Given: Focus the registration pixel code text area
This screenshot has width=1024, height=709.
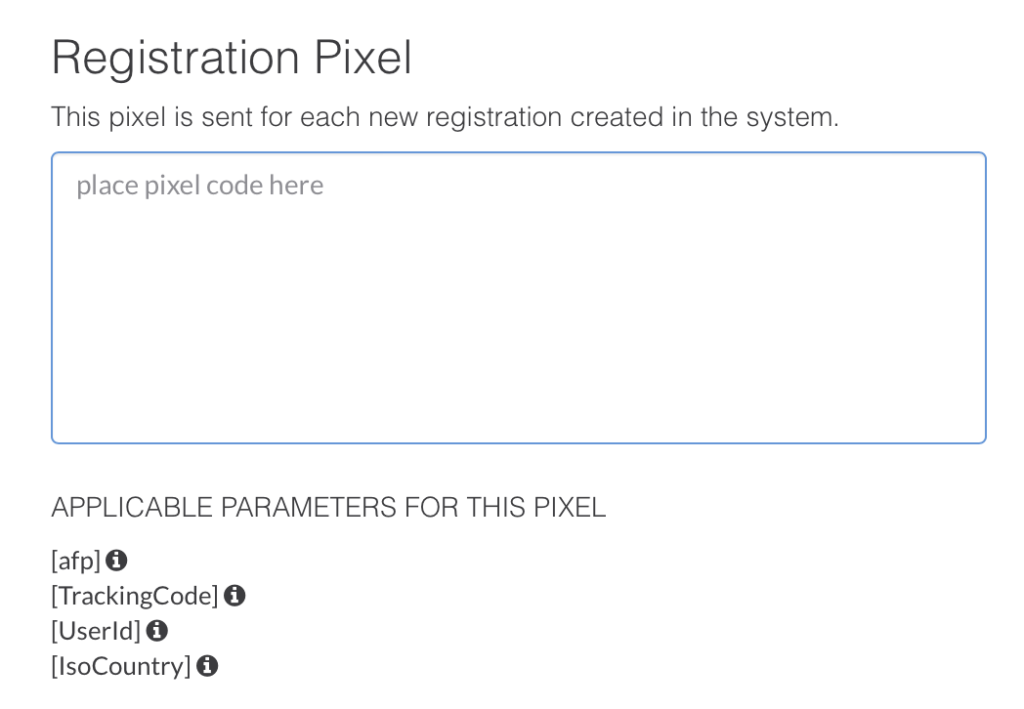Looking at the screenshot, I should click(519, 298).
